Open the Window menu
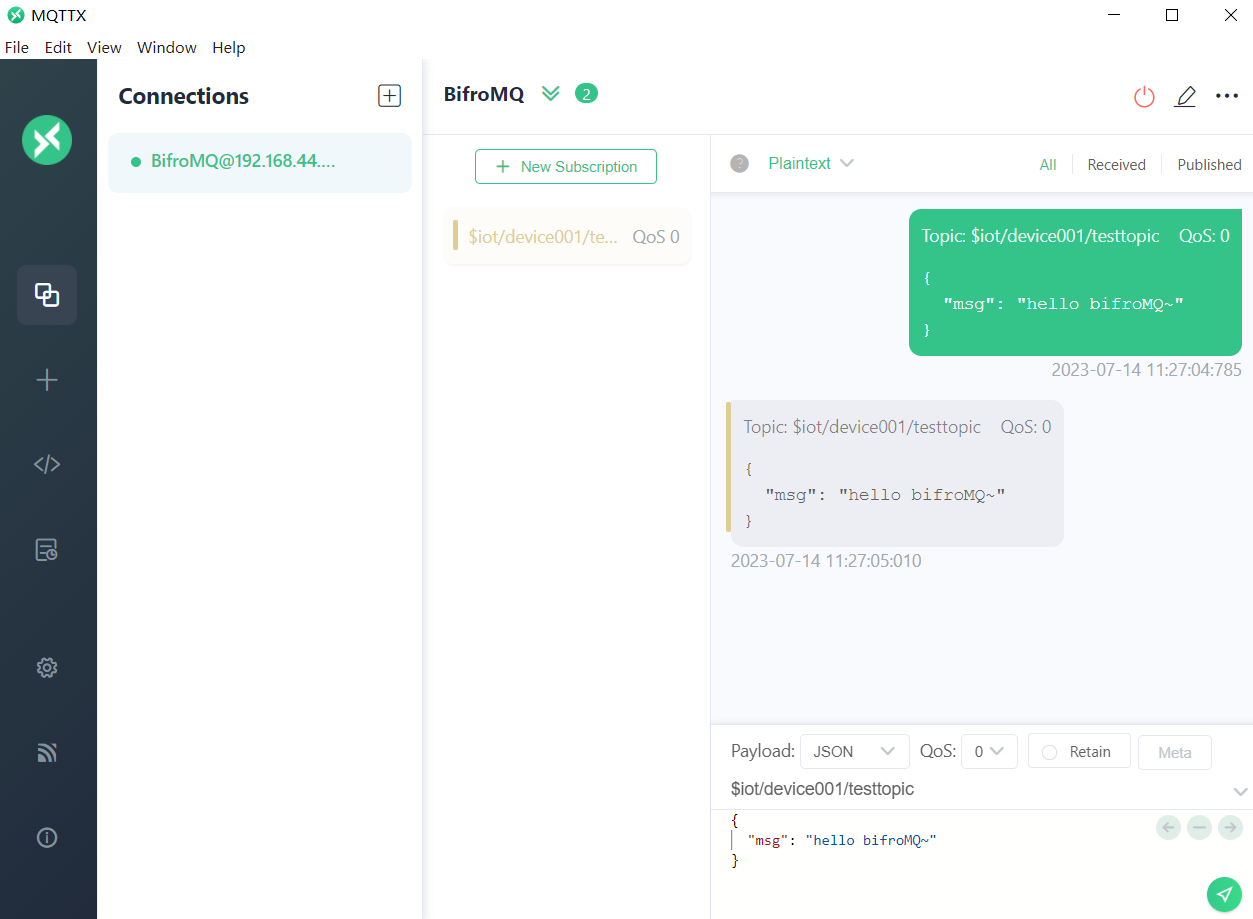The width and height of the screenshot is (1253, 919). coord(167,47)
